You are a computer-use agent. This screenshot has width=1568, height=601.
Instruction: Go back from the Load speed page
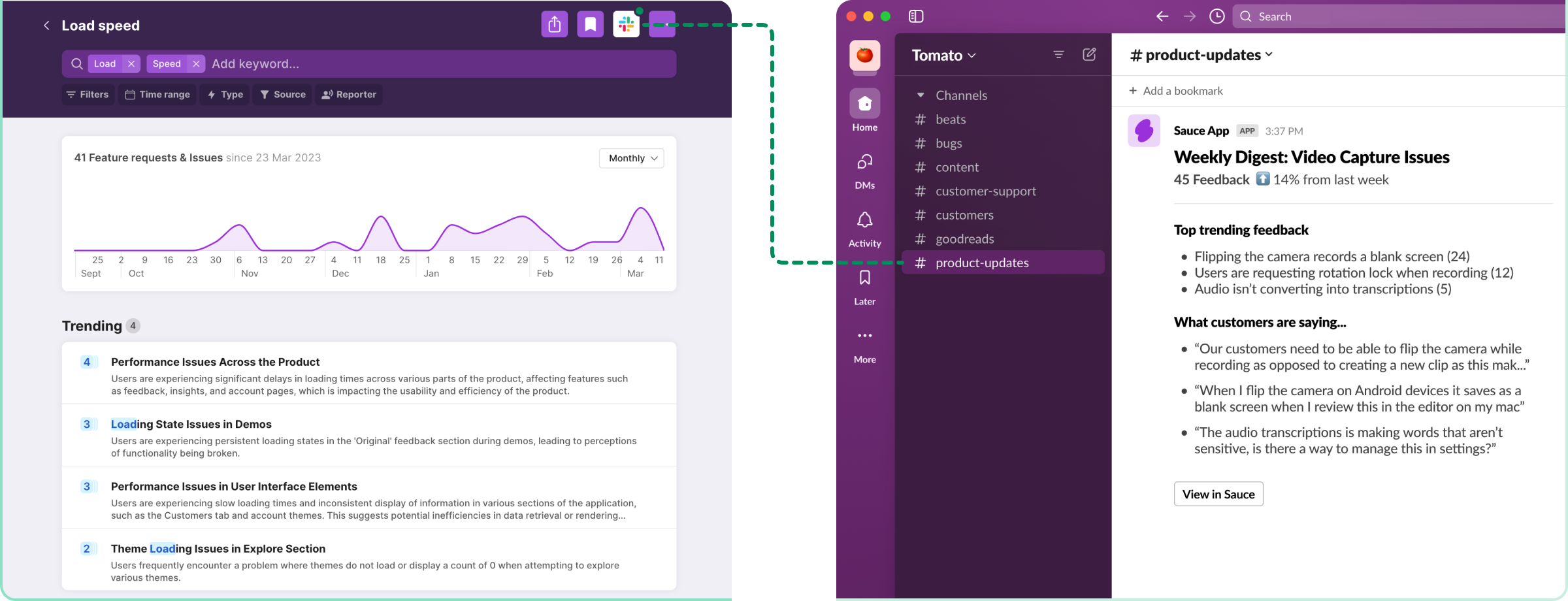pos(46,25)
